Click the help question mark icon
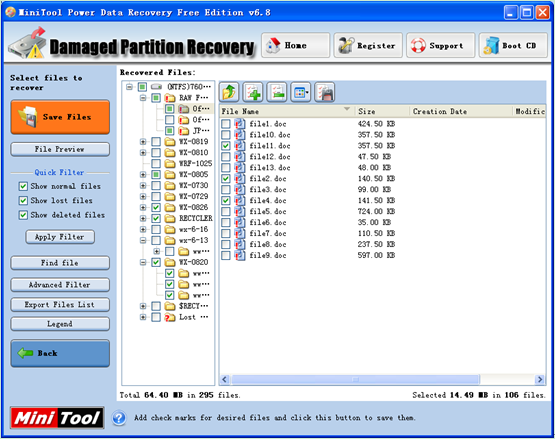This screenshot has height=439, width=555. (119, 418)
